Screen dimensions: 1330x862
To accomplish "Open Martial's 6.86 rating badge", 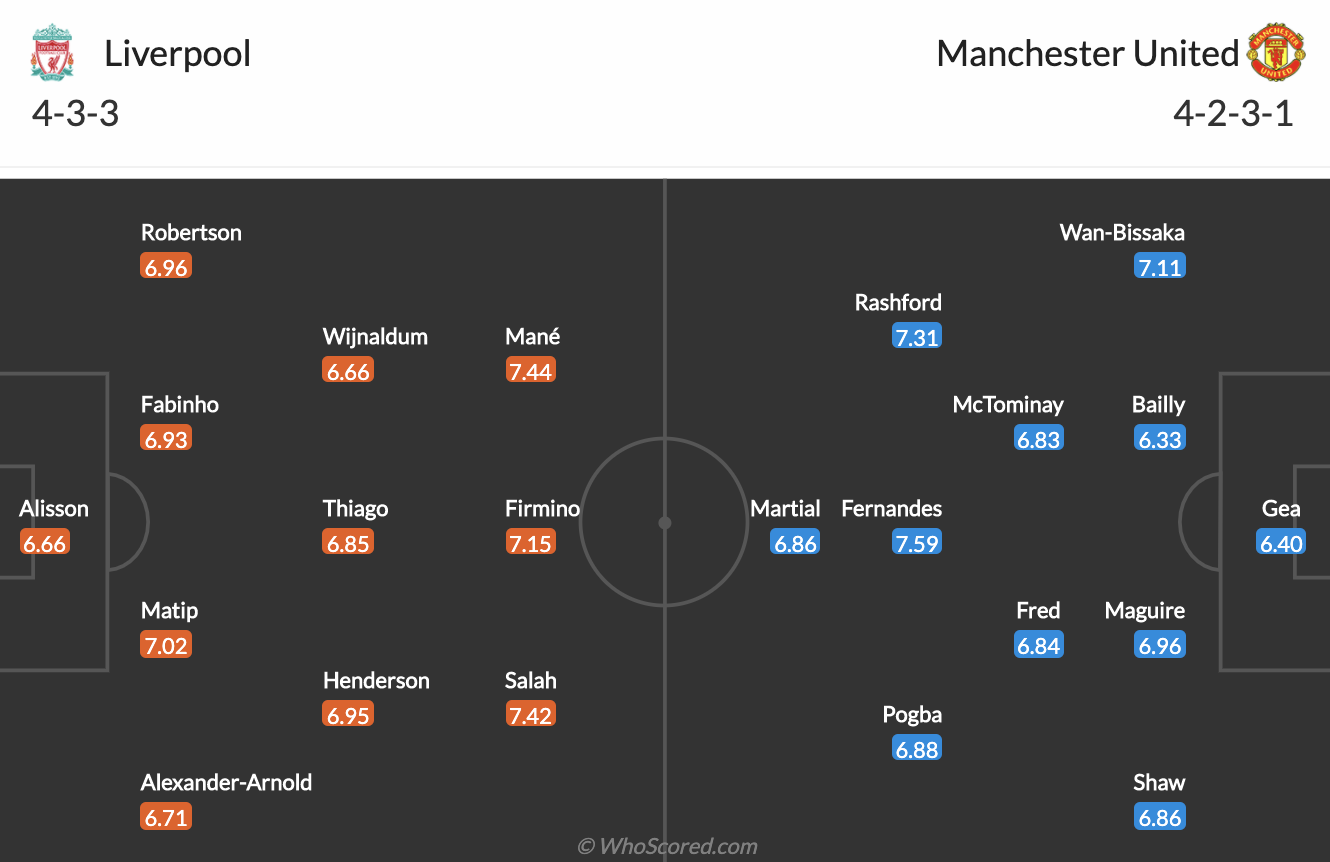I will point(795,543).
